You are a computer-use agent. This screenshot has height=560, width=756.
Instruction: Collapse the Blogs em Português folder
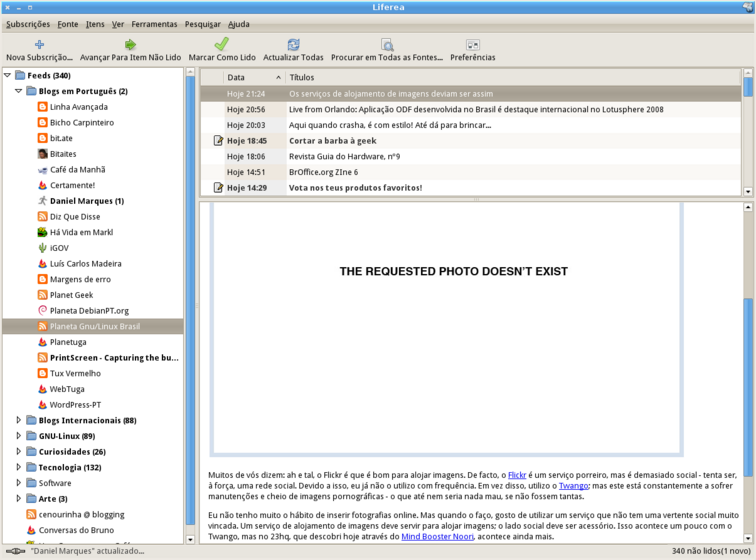coord(19,91)
